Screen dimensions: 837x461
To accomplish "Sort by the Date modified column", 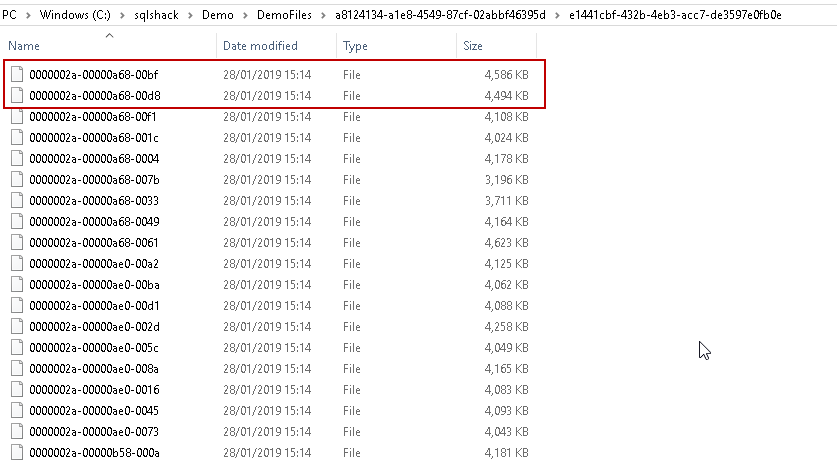I will pos(260,46).
